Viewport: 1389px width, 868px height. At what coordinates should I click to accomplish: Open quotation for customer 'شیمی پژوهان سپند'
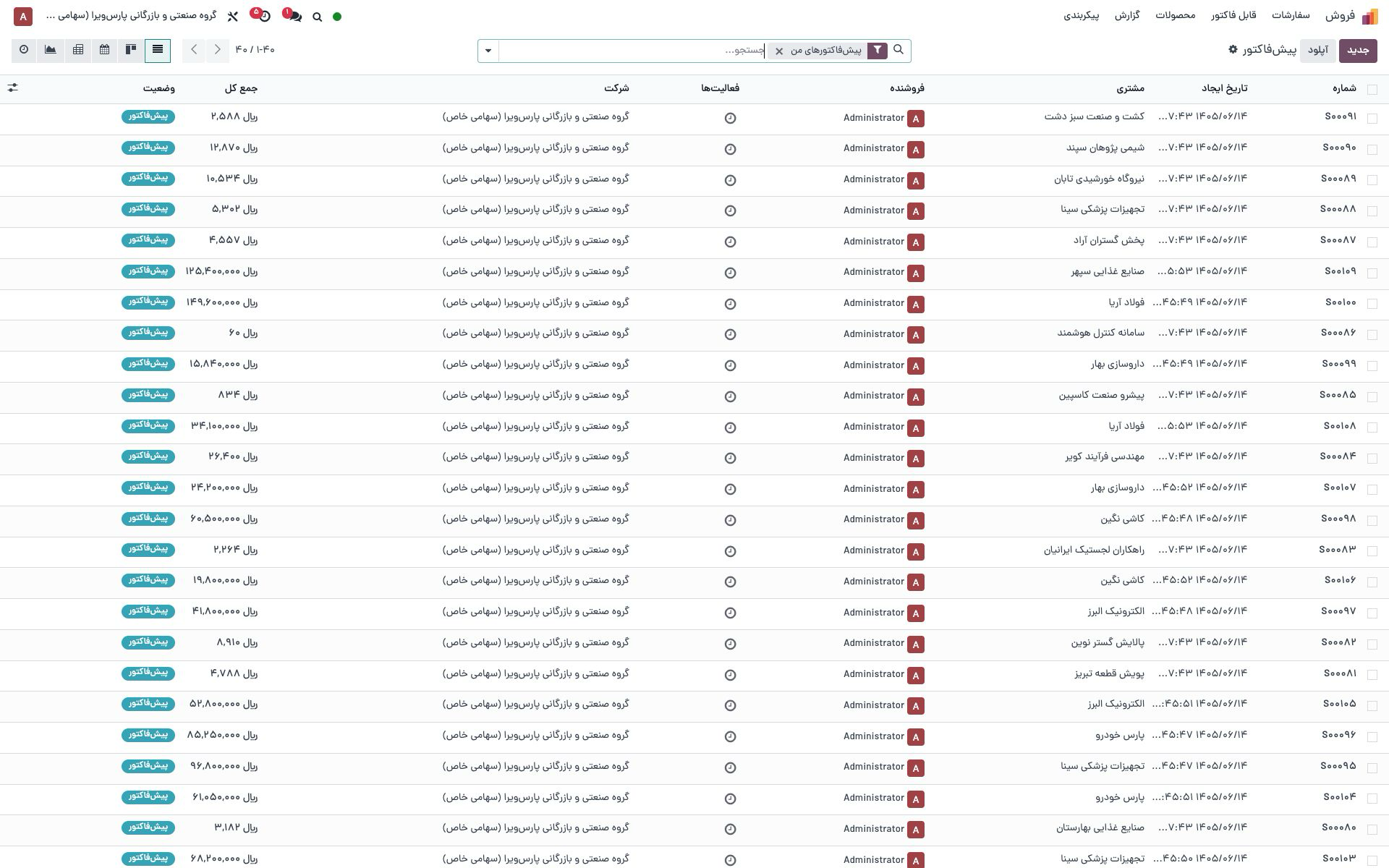[1105, 148]
